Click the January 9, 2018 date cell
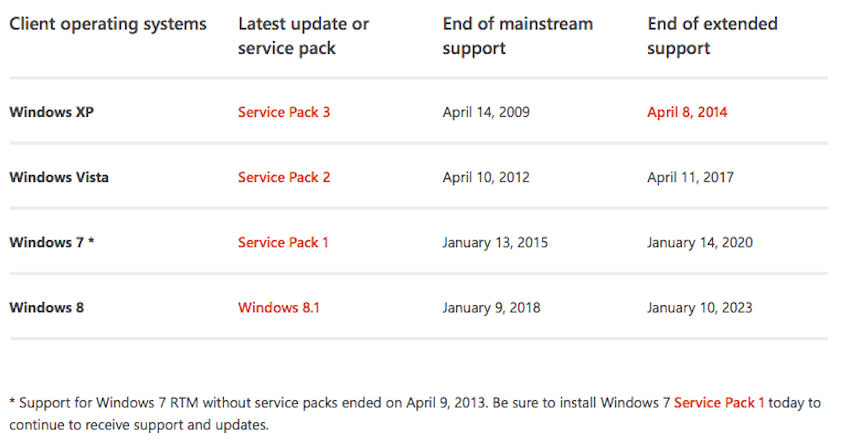Viewport: 850px width, 443px height. pos(491,307)
